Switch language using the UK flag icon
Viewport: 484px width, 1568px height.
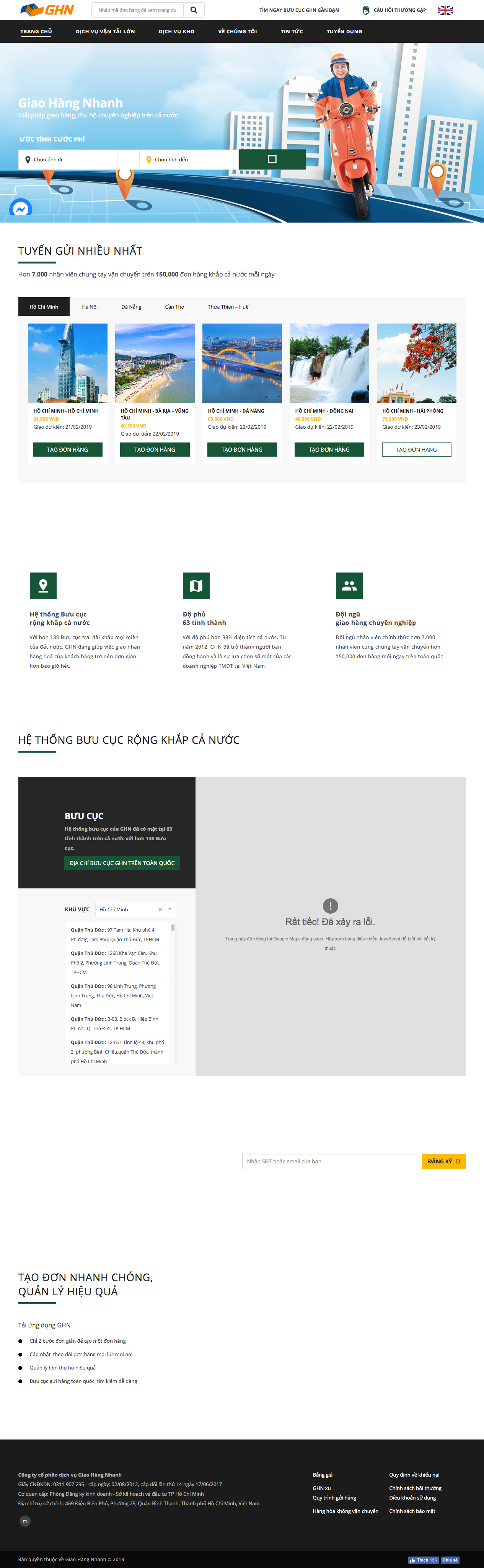pyautogui.click(x=445, y=10)
